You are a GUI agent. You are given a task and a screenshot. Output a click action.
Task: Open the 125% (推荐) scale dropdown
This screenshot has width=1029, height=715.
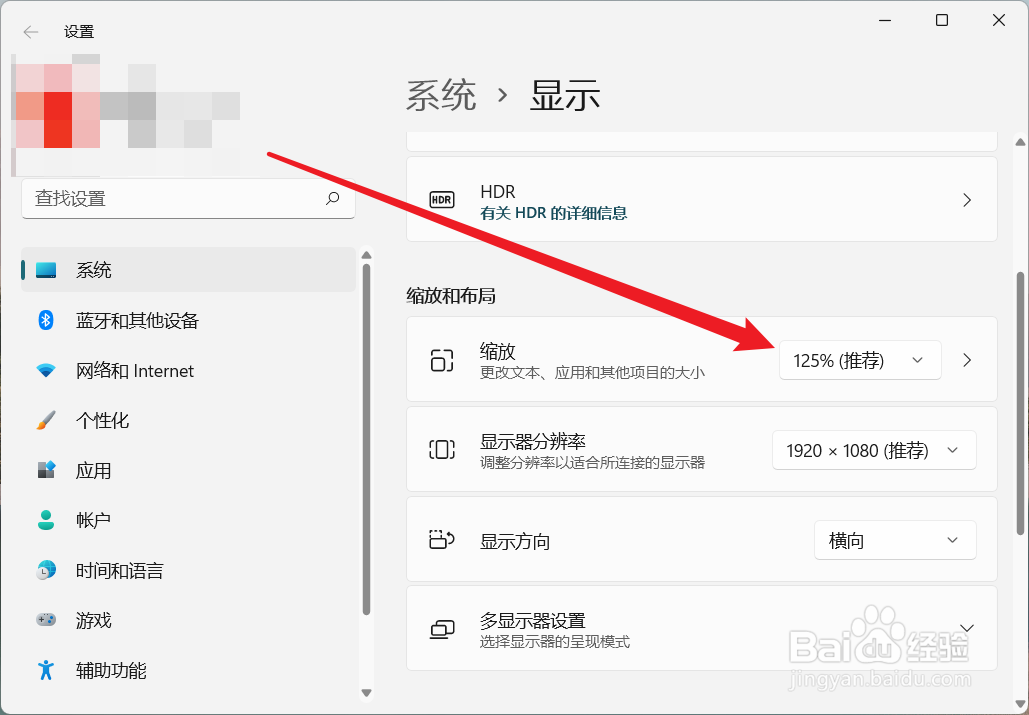pyautogui.click(x=859, y=360)
